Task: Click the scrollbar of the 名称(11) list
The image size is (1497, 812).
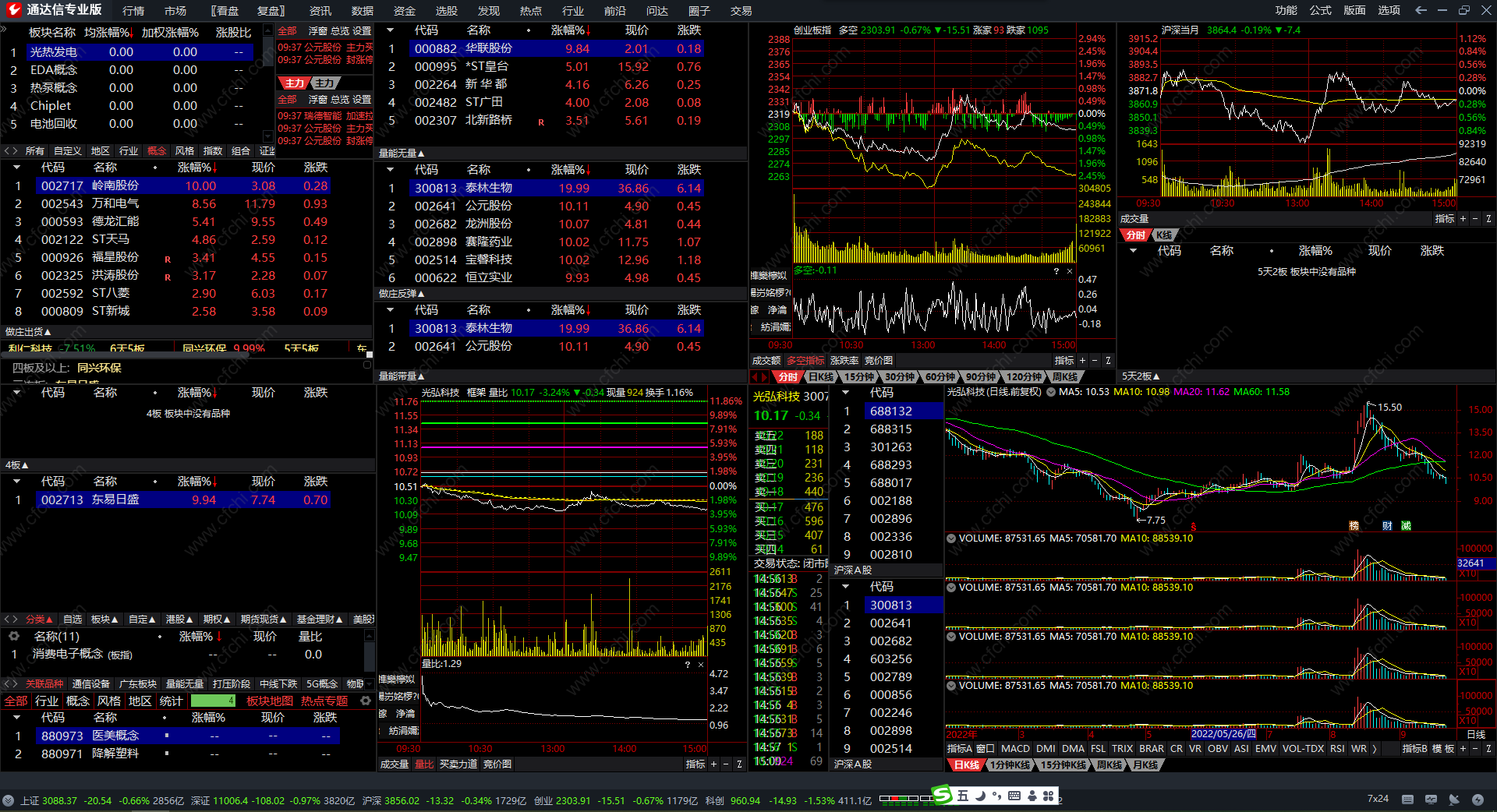Action: click(x=370, y=655)
